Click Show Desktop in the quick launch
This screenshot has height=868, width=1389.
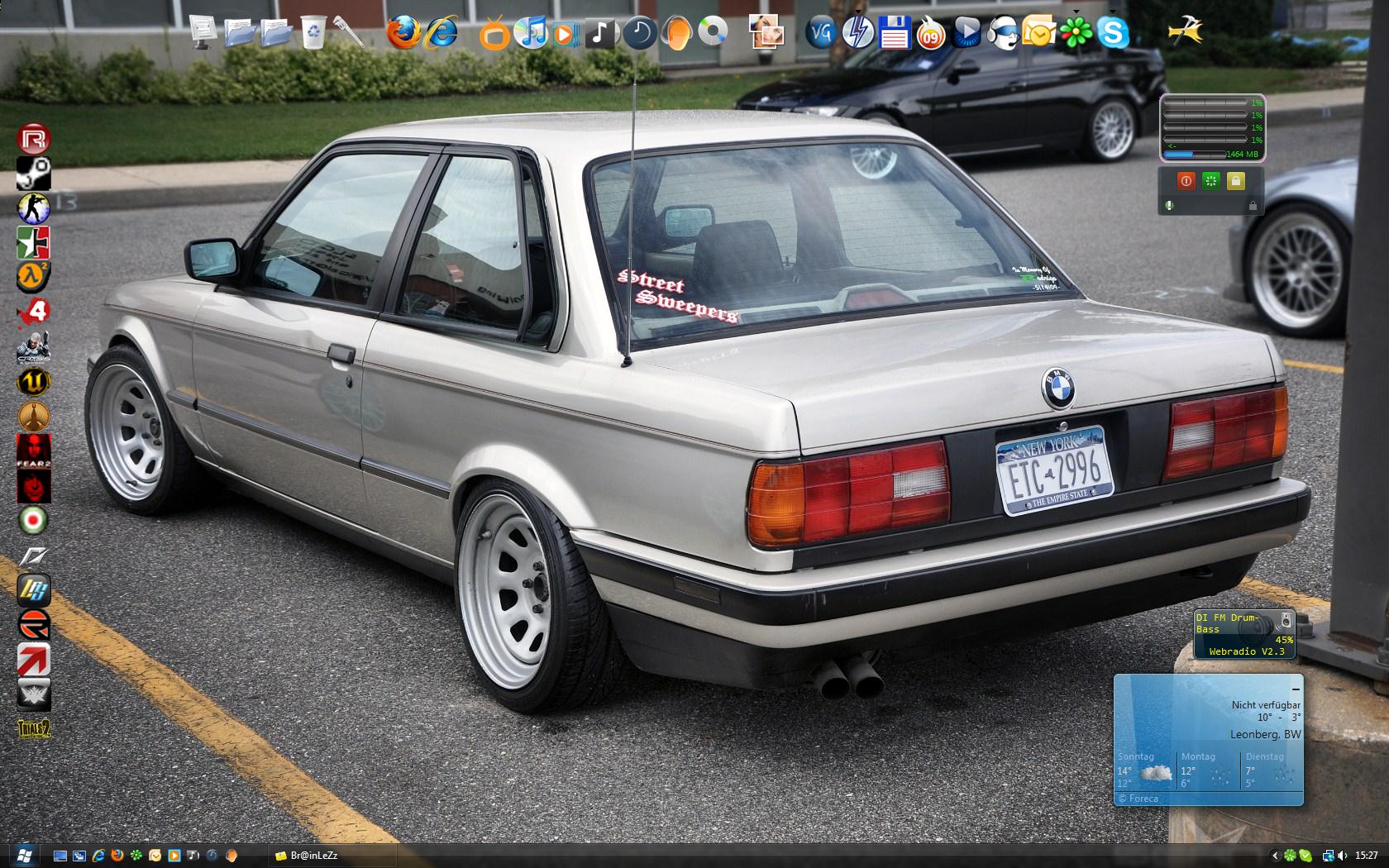(x=60, y=856)
